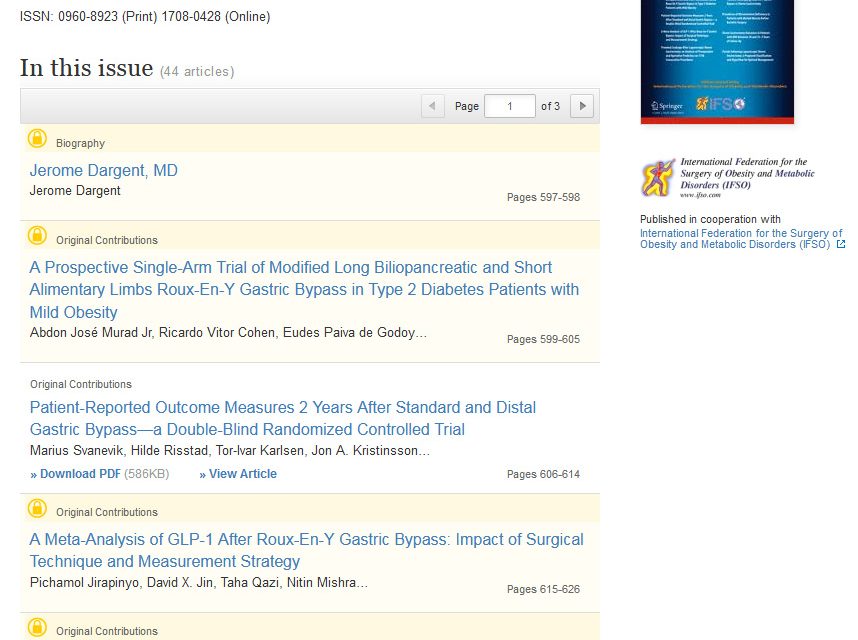The height and width of the screenshot is (640, 858).
Task: Go to next page of articles
Action: [x=581, y=106]
